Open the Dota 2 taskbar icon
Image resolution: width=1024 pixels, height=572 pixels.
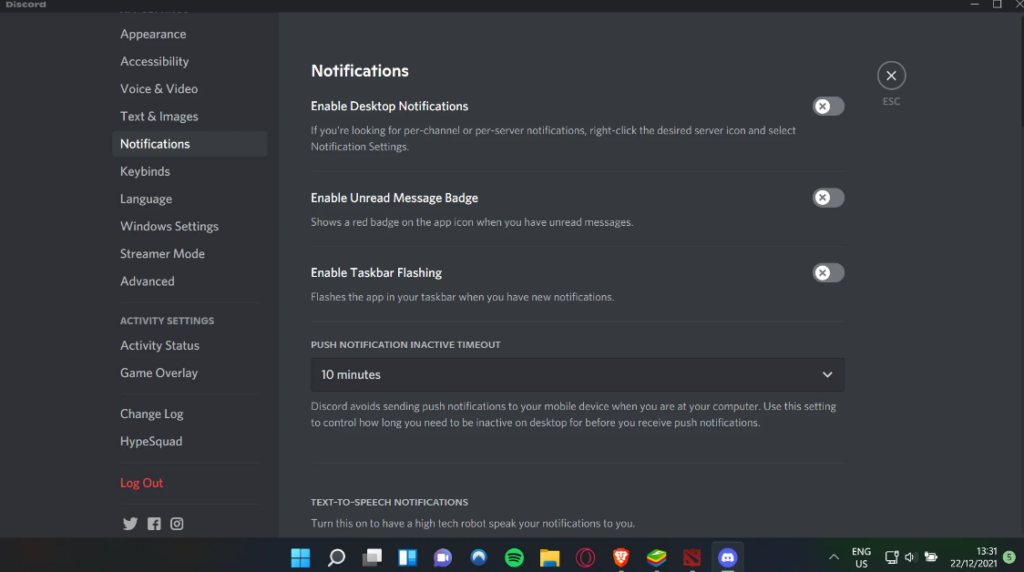click(692, 558)
